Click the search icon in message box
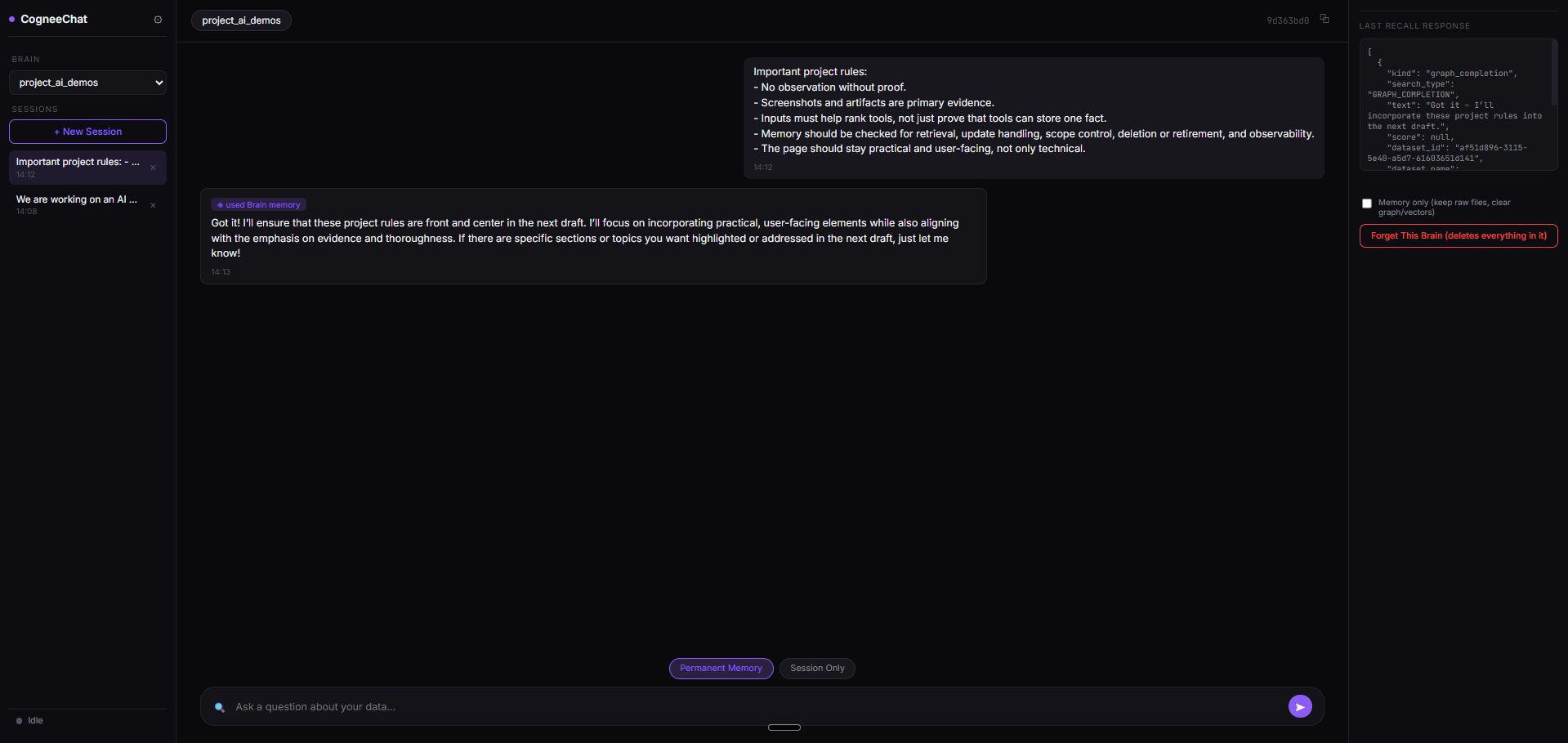Viewport: 1568px width, 743px height. click(x=219, y=707)
